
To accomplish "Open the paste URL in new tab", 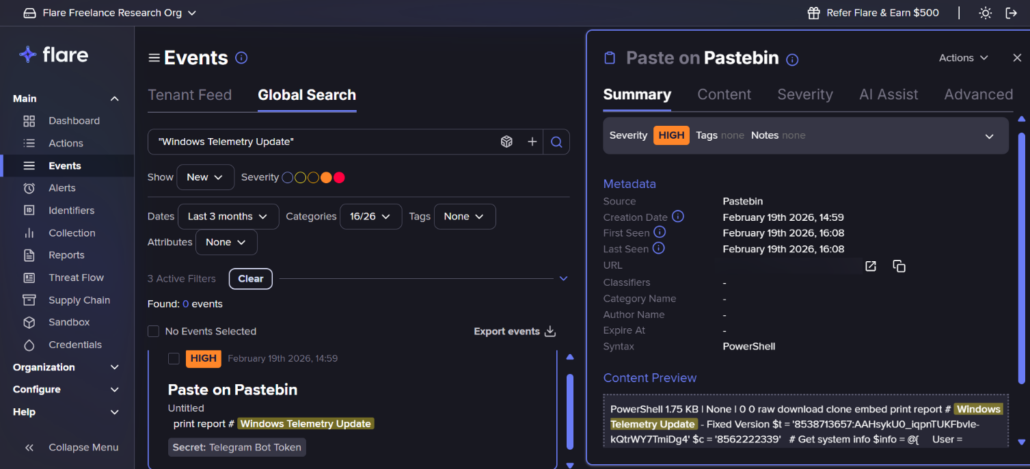I will [870, 266].
